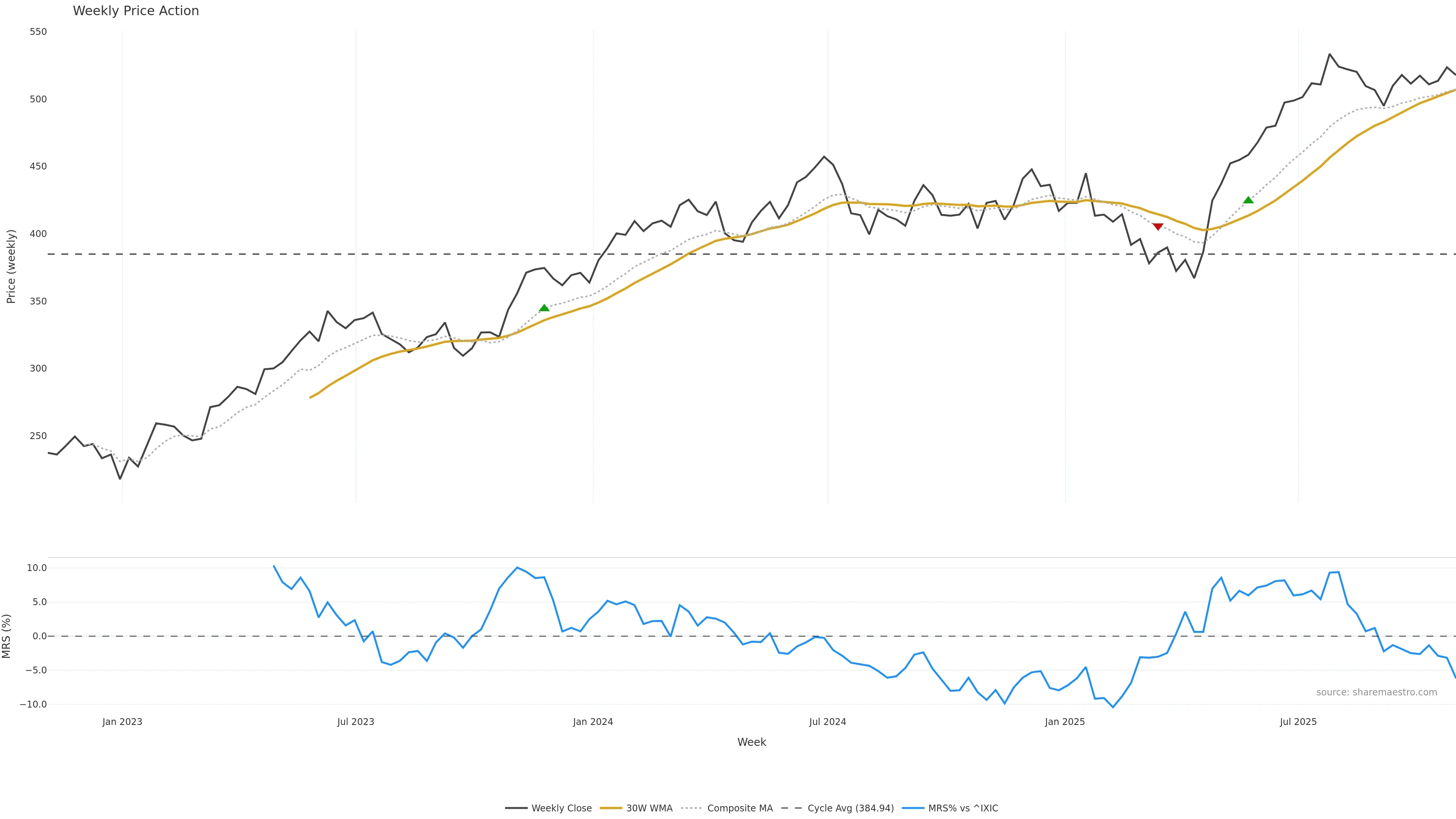Screen dimensions: 1456x819
Task: Click the green up-triangle marker in 2025
Action: [1248, 200]
